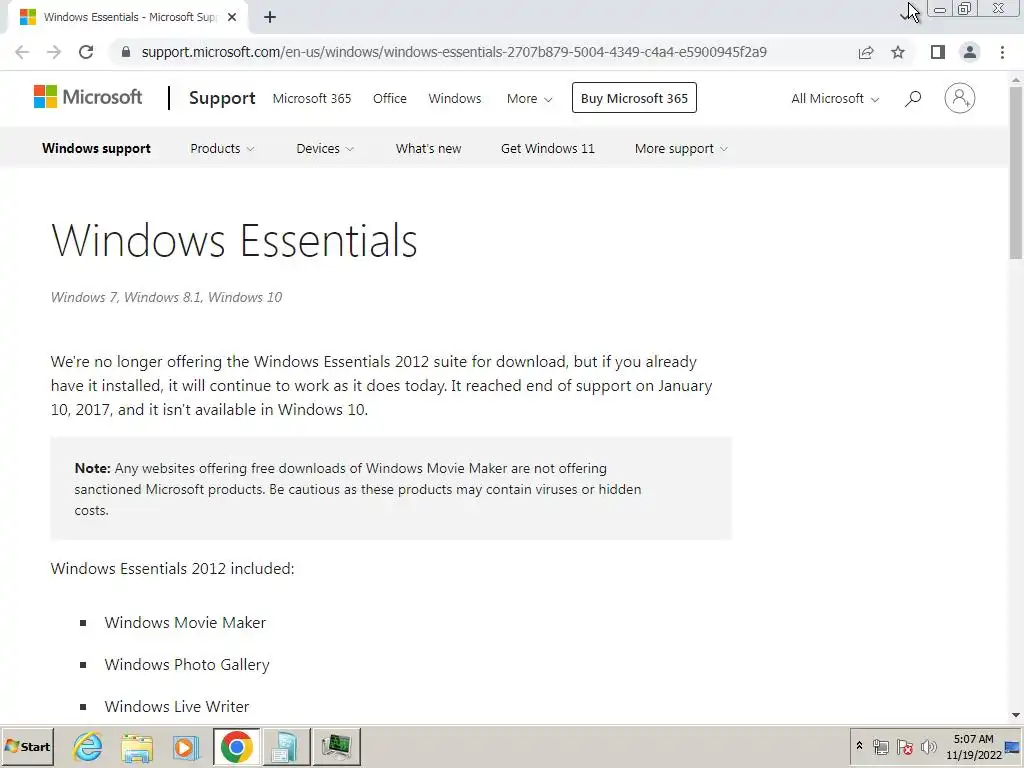Expand the More dropdown in Microsoft header
This screenshot has width=1024, height=768.
click(x=529, y=99)
